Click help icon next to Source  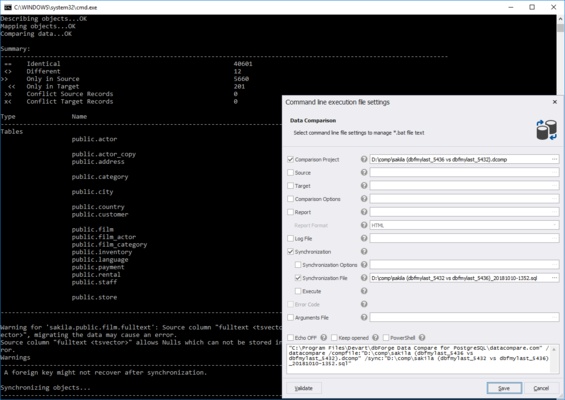click(x=364, y=172)
